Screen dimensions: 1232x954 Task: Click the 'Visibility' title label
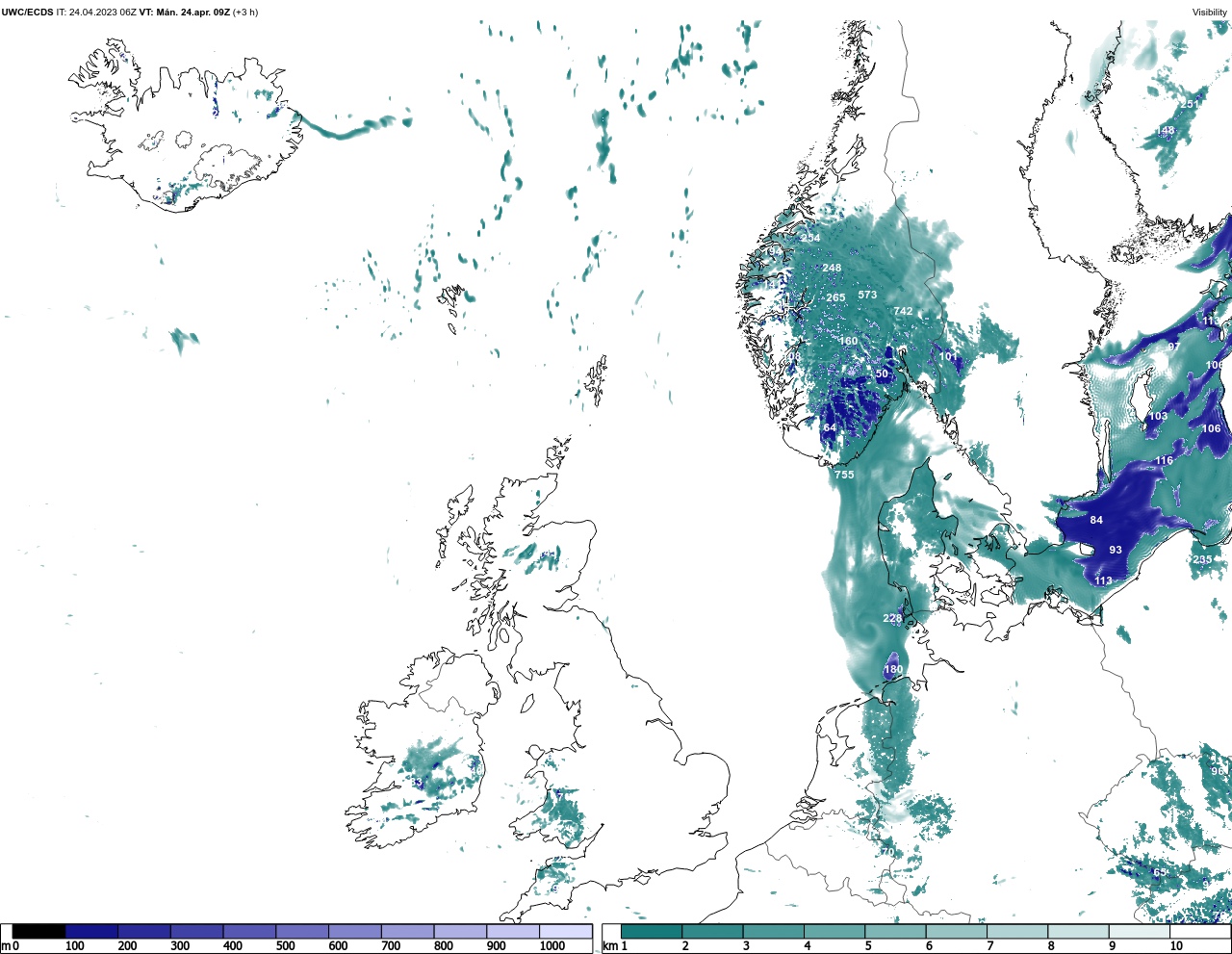[1210, 13]
